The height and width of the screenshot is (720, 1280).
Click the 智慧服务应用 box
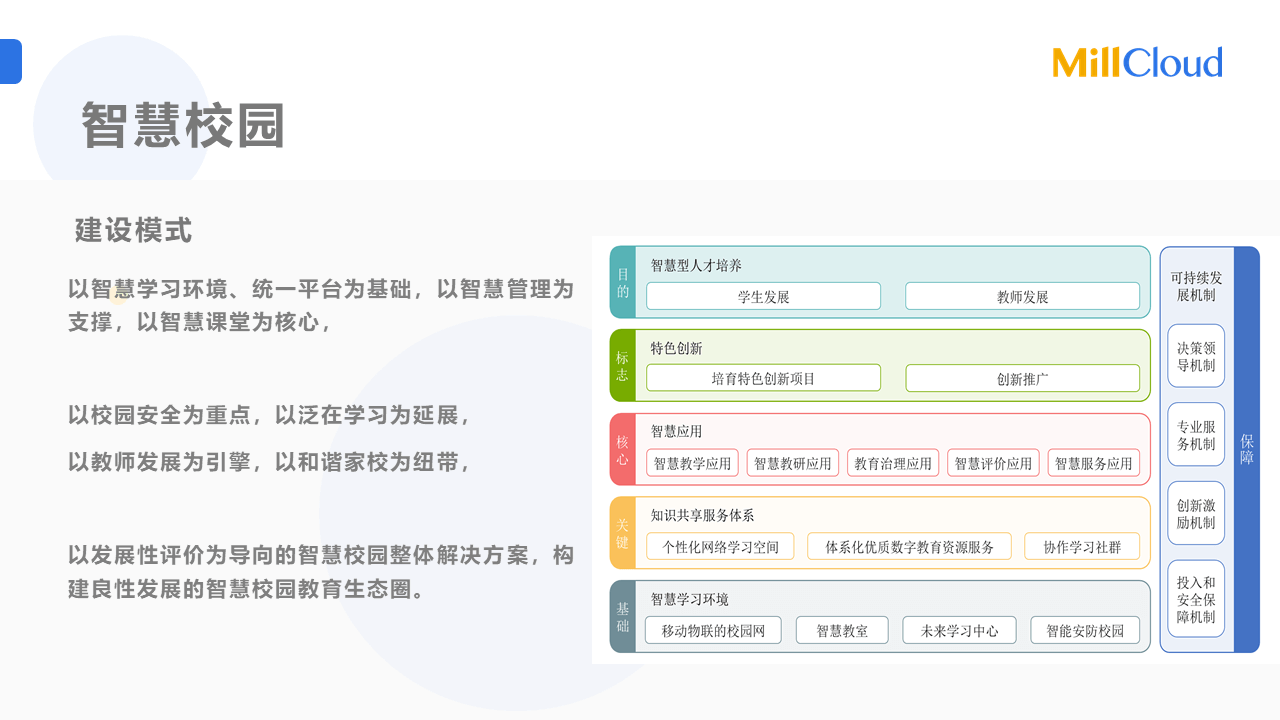(x=1093, y=463)
